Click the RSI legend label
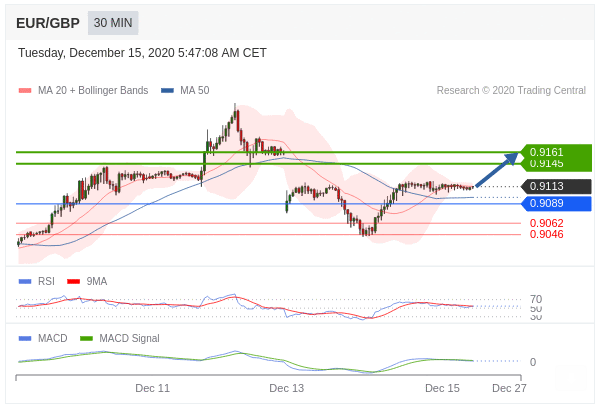Image resolution: width=600 pixels, height=408 pixels. 46,281
